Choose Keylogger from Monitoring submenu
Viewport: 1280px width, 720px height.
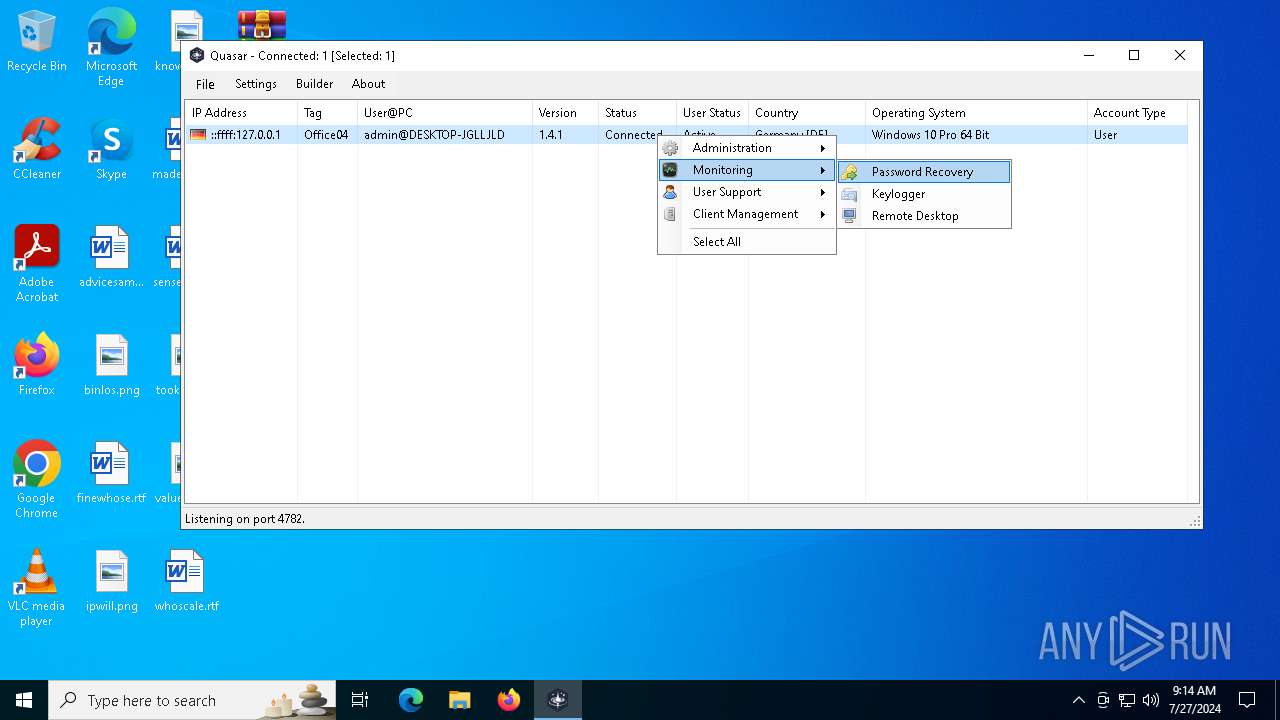(x=925, y=194)
